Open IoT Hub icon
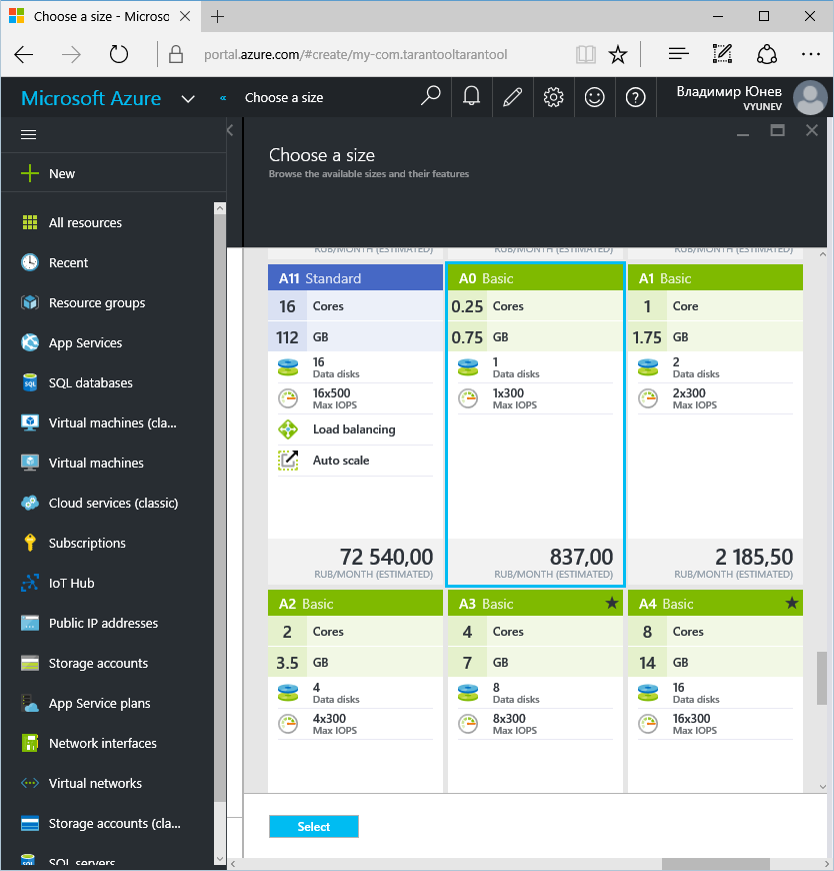Screen dimensions: 834x871 29,583
